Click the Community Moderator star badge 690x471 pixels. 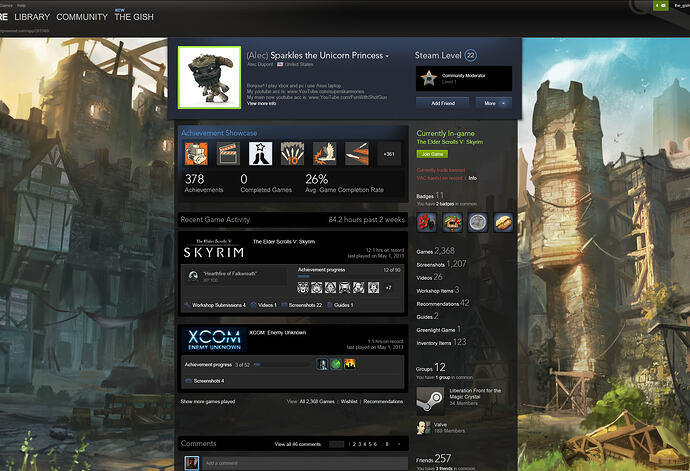coord(428,78)
